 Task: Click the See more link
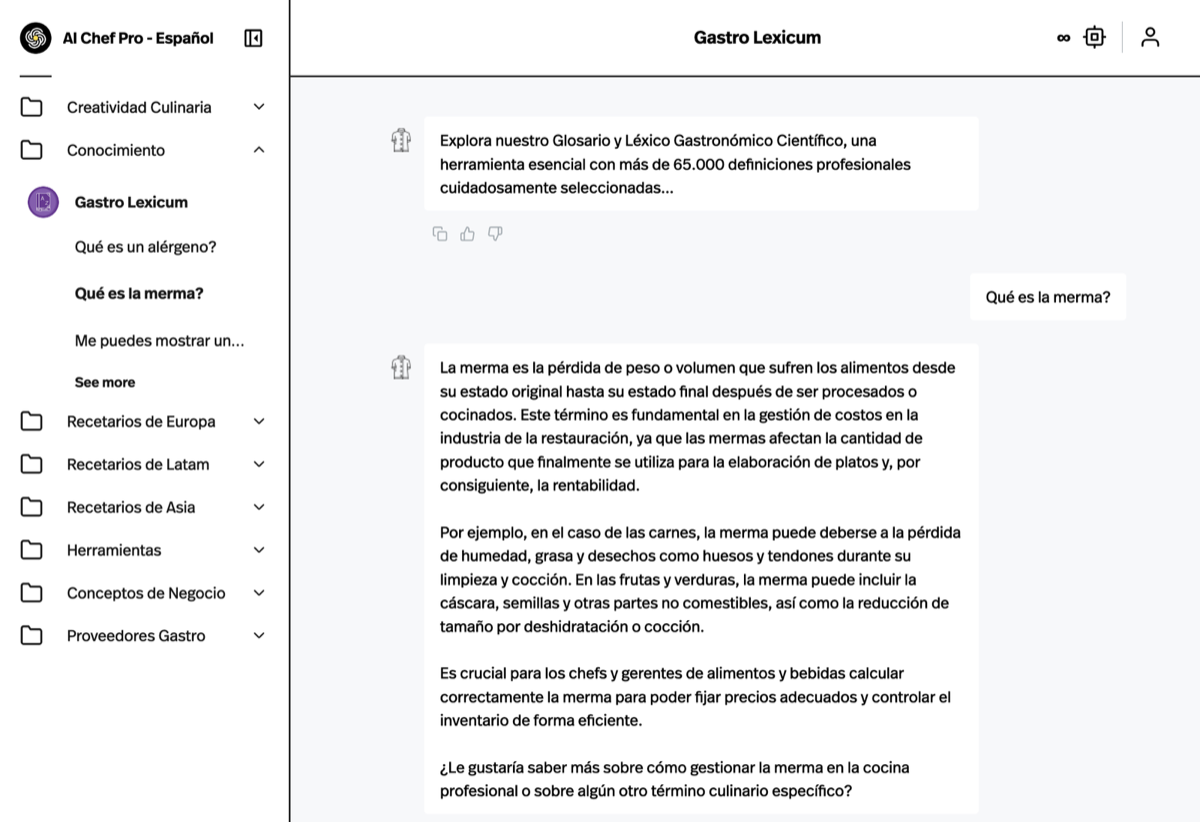pyautogui.click(x=105, y=382)
